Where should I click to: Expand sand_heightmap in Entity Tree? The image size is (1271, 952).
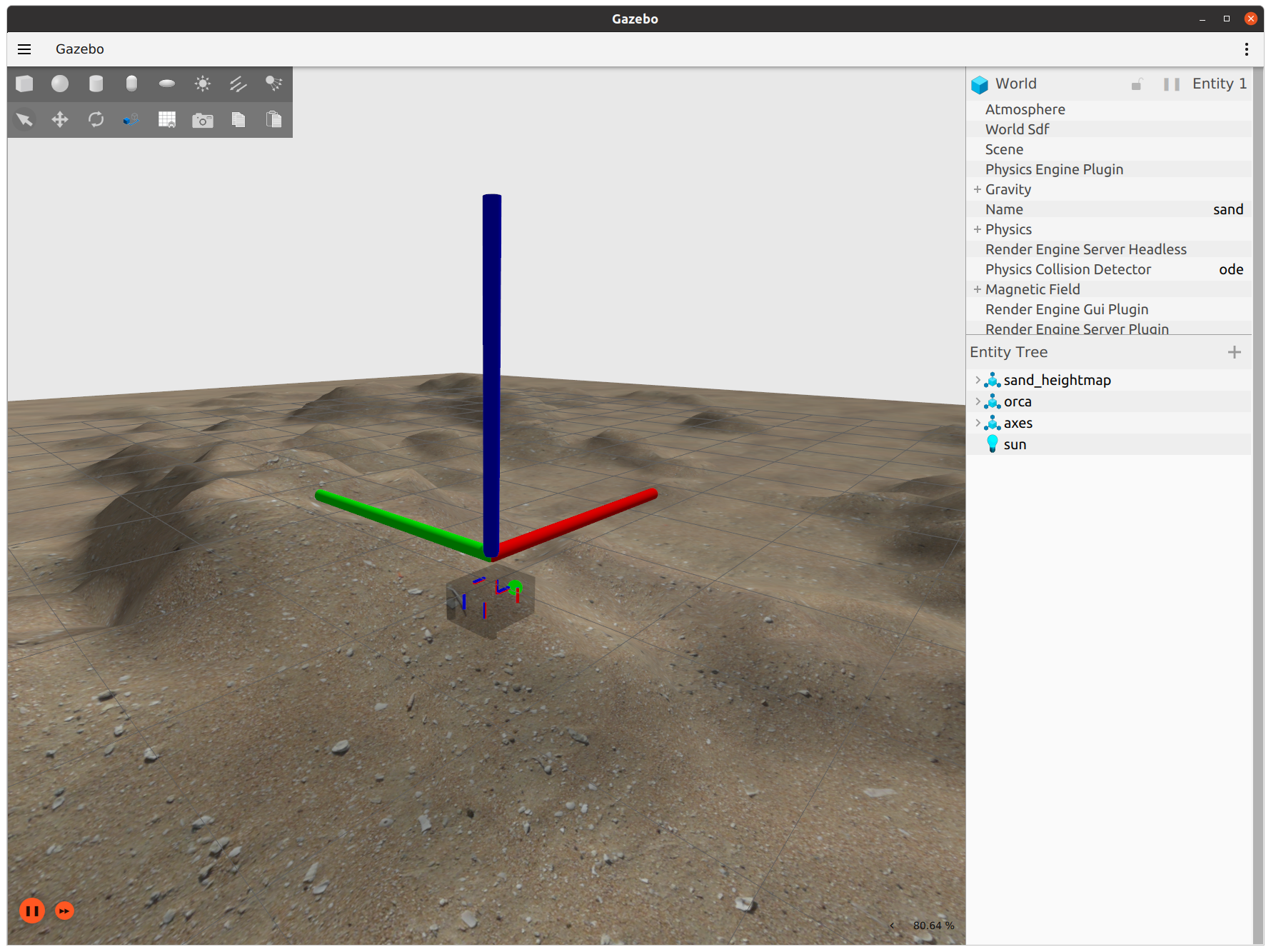coord(978,380)
